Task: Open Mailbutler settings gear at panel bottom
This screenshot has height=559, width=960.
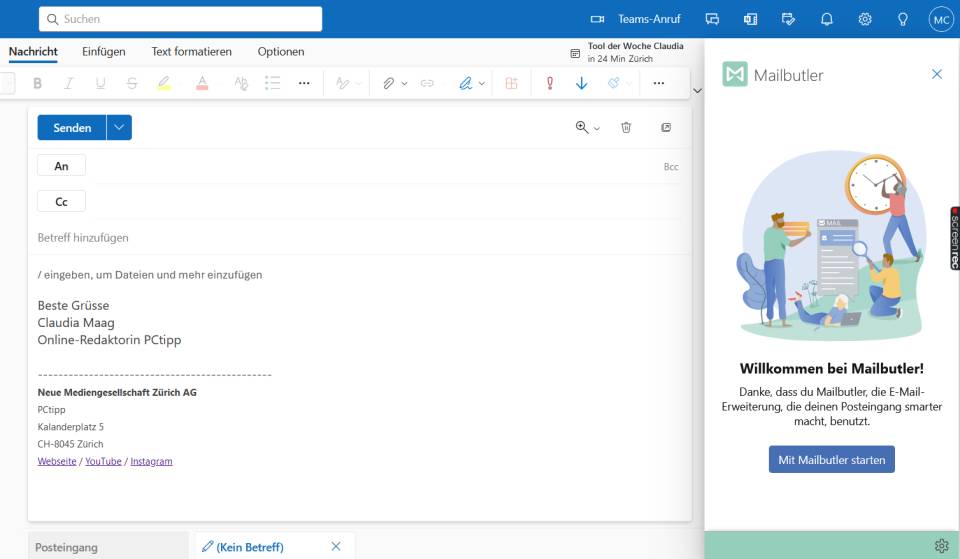Action: [942, 545]
